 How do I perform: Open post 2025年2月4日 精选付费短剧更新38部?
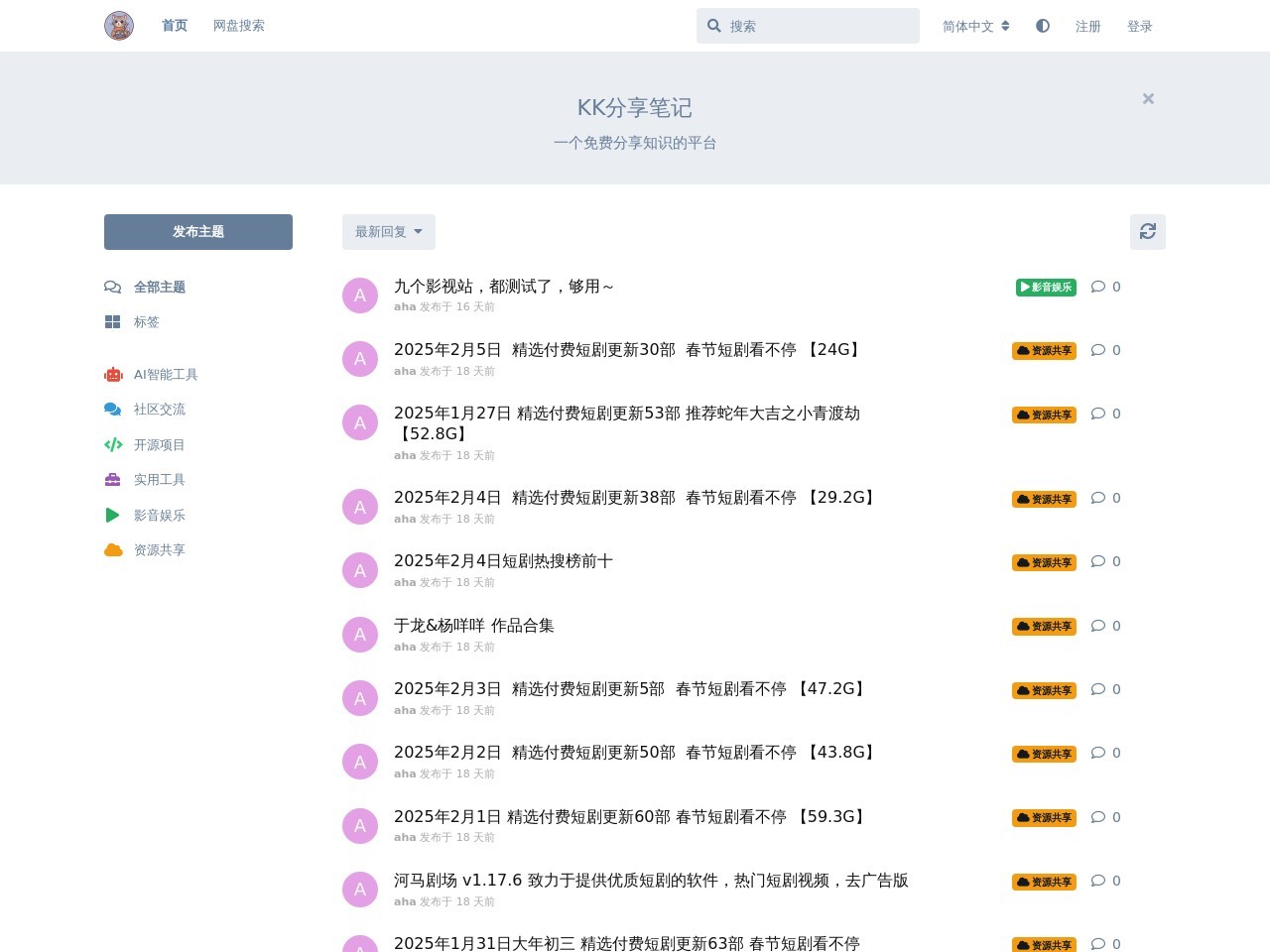point(636,498)
